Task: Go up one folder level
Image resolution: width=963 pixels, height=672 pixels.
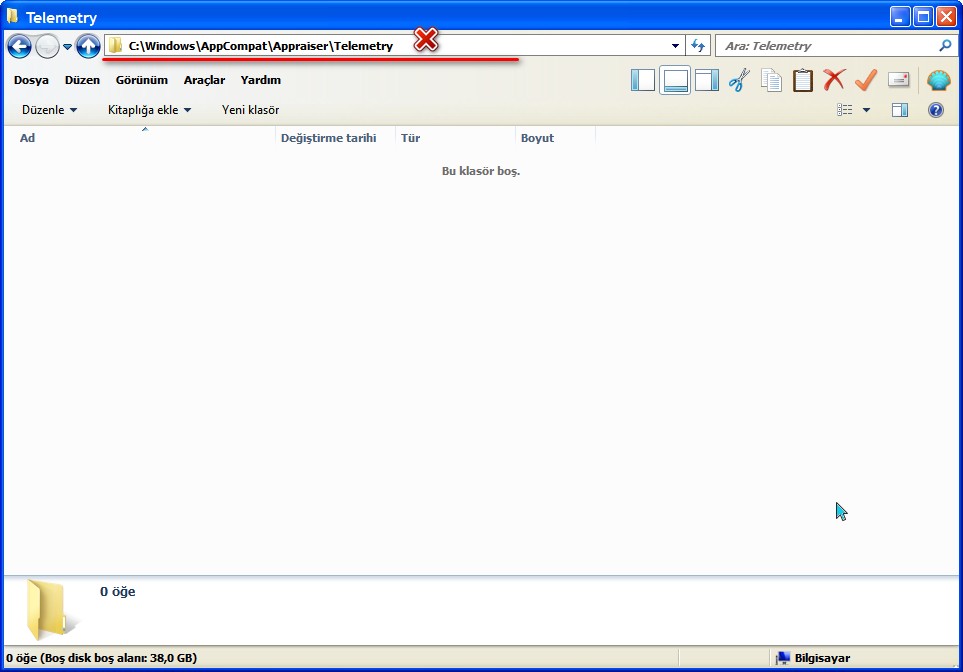Action: click(88, 46)
